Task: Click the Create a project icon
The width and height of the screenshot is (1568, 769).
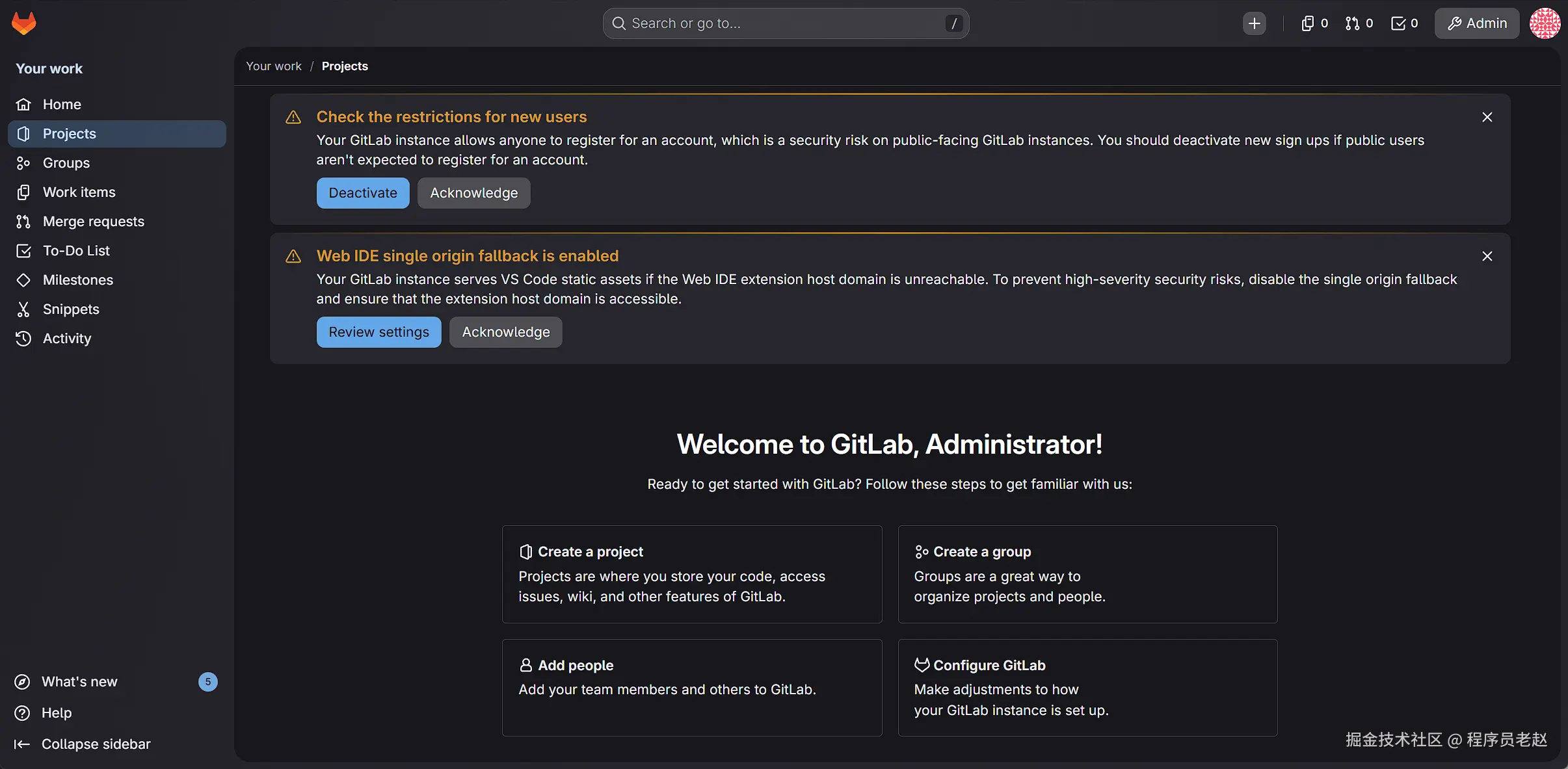Action: (x=526, y=552)
